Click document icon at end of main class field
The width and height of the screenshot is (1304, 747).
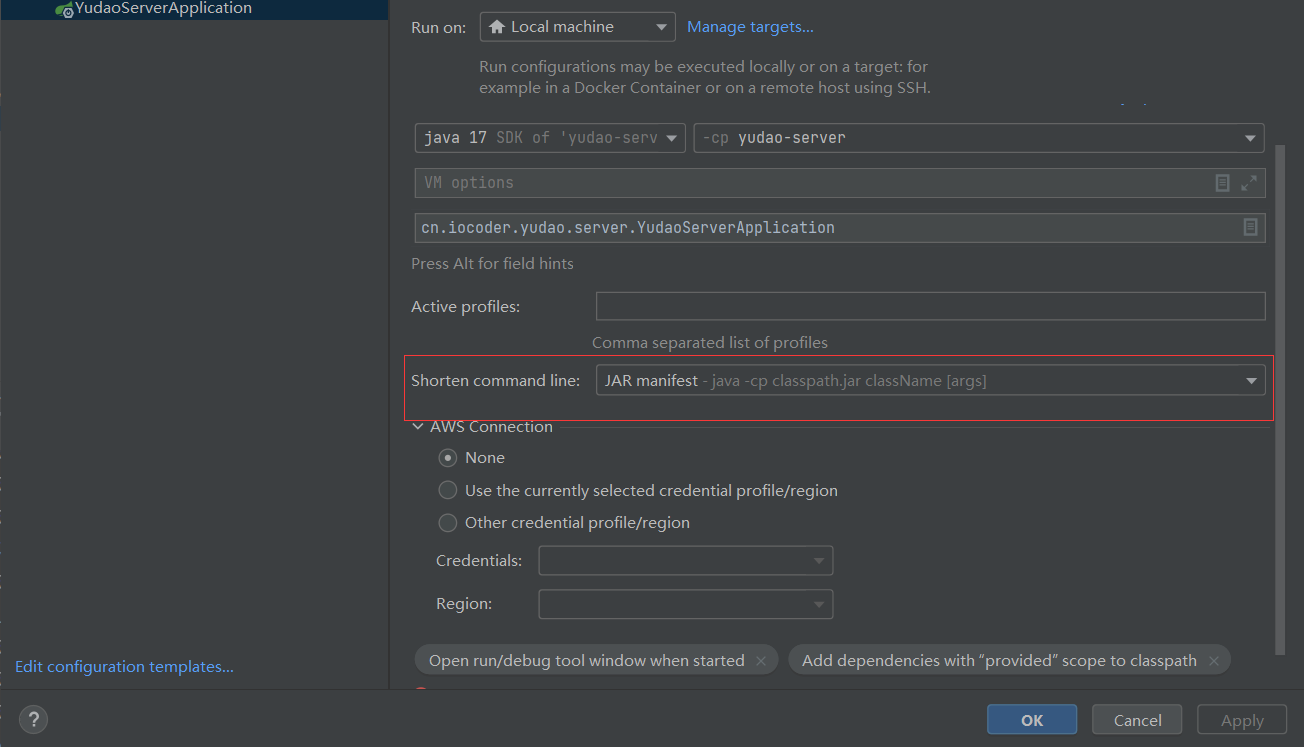tap(1250, 227)
